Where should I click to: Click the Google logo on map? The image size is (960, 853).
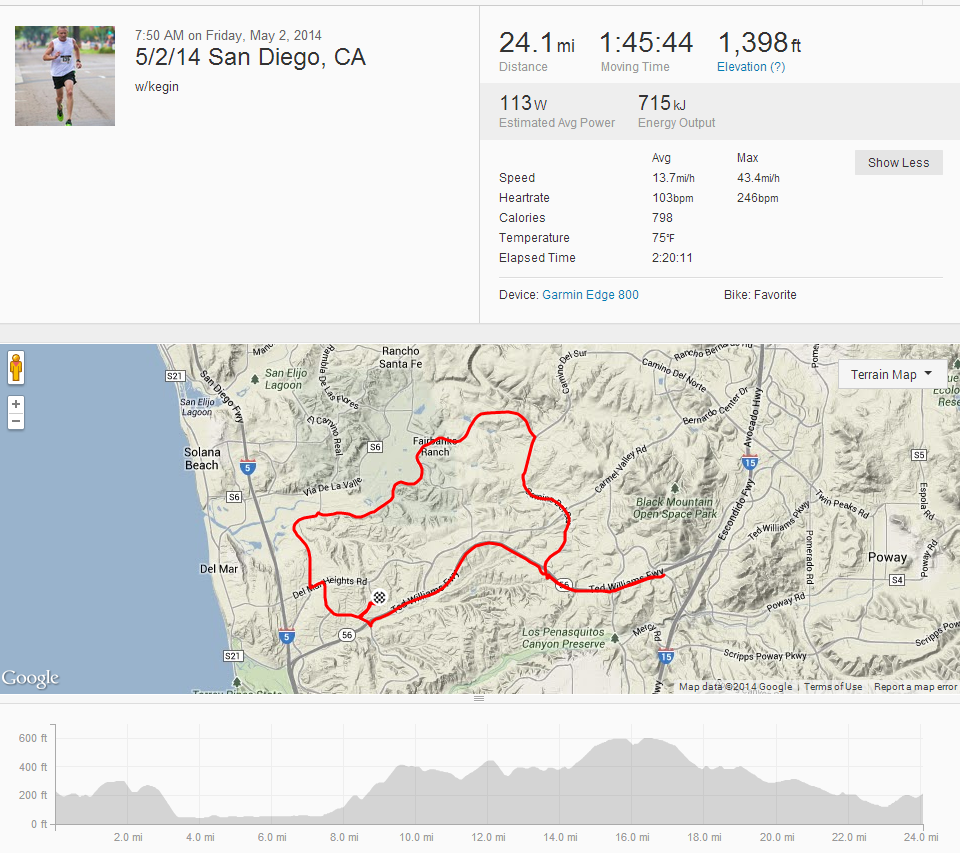[x=30, y=678]
